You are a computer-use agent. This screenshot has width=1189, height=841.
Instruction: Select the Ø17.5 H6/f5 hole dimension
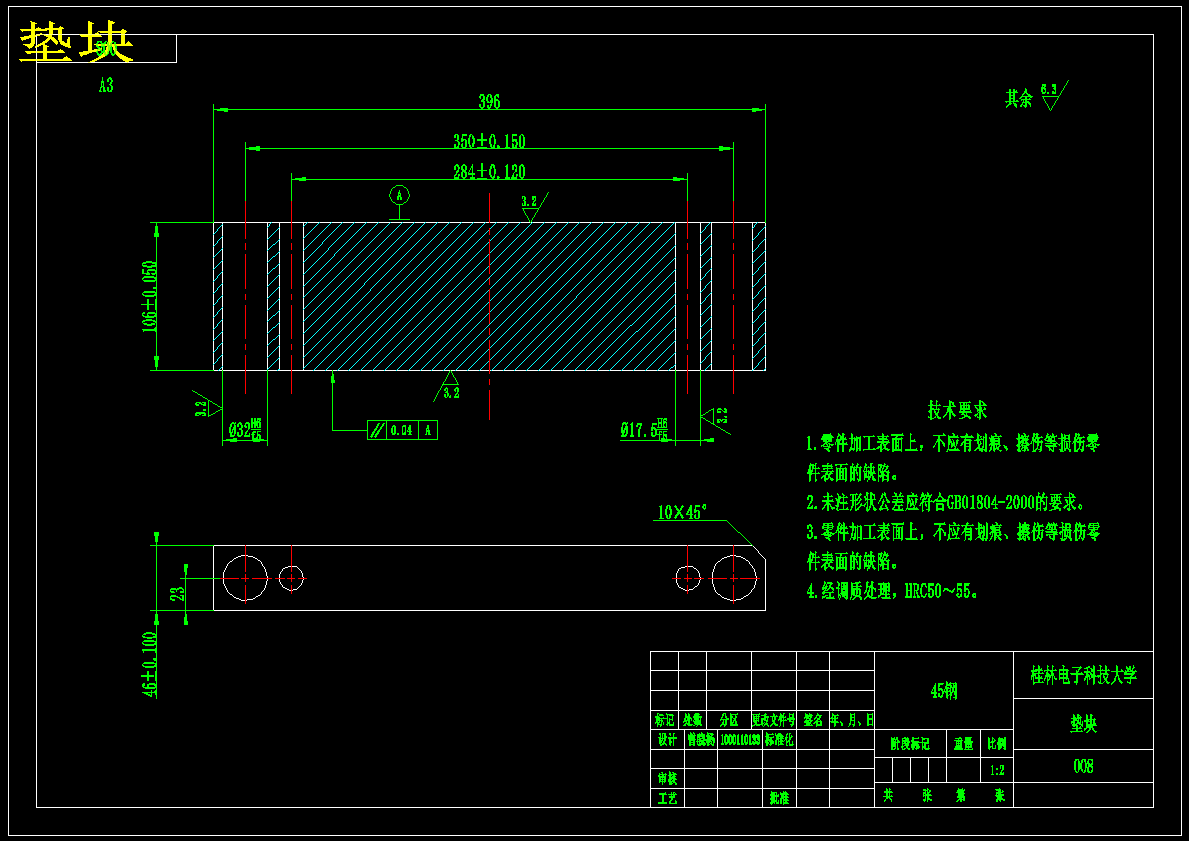645,430
